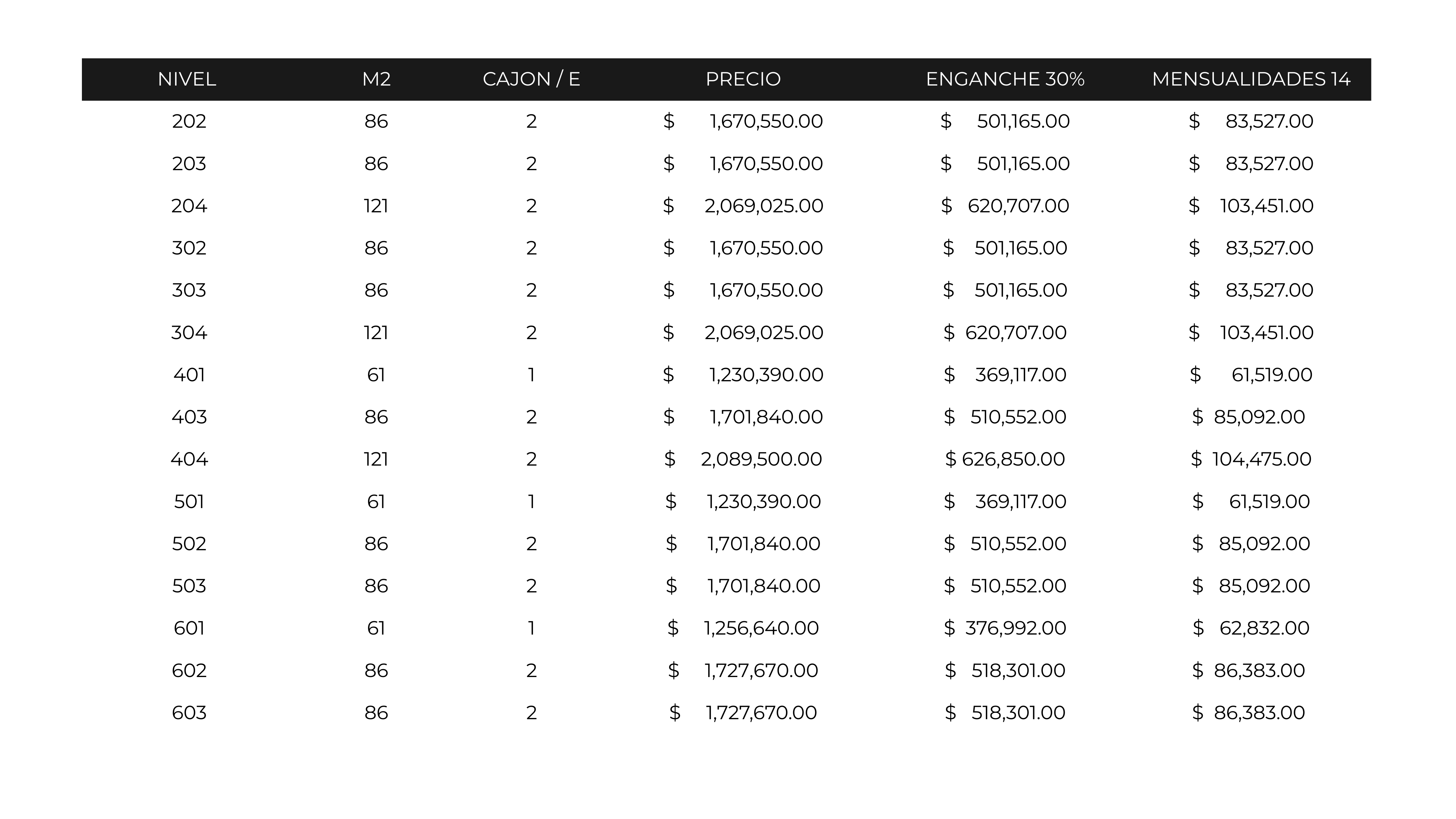Click the CAJON / E header
The height and width of the screenshot is (819, 1456).
[x=531, y=79]
